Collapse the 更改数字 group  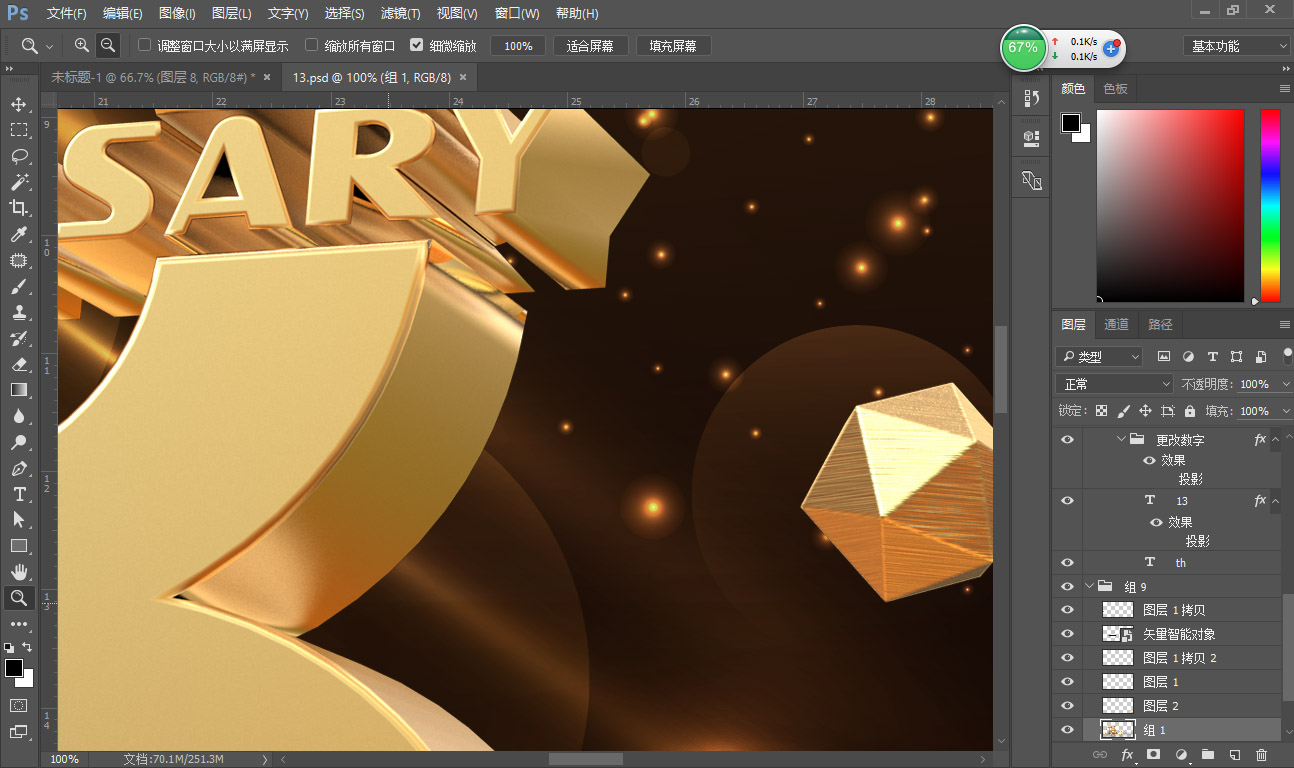point(1121,439)
